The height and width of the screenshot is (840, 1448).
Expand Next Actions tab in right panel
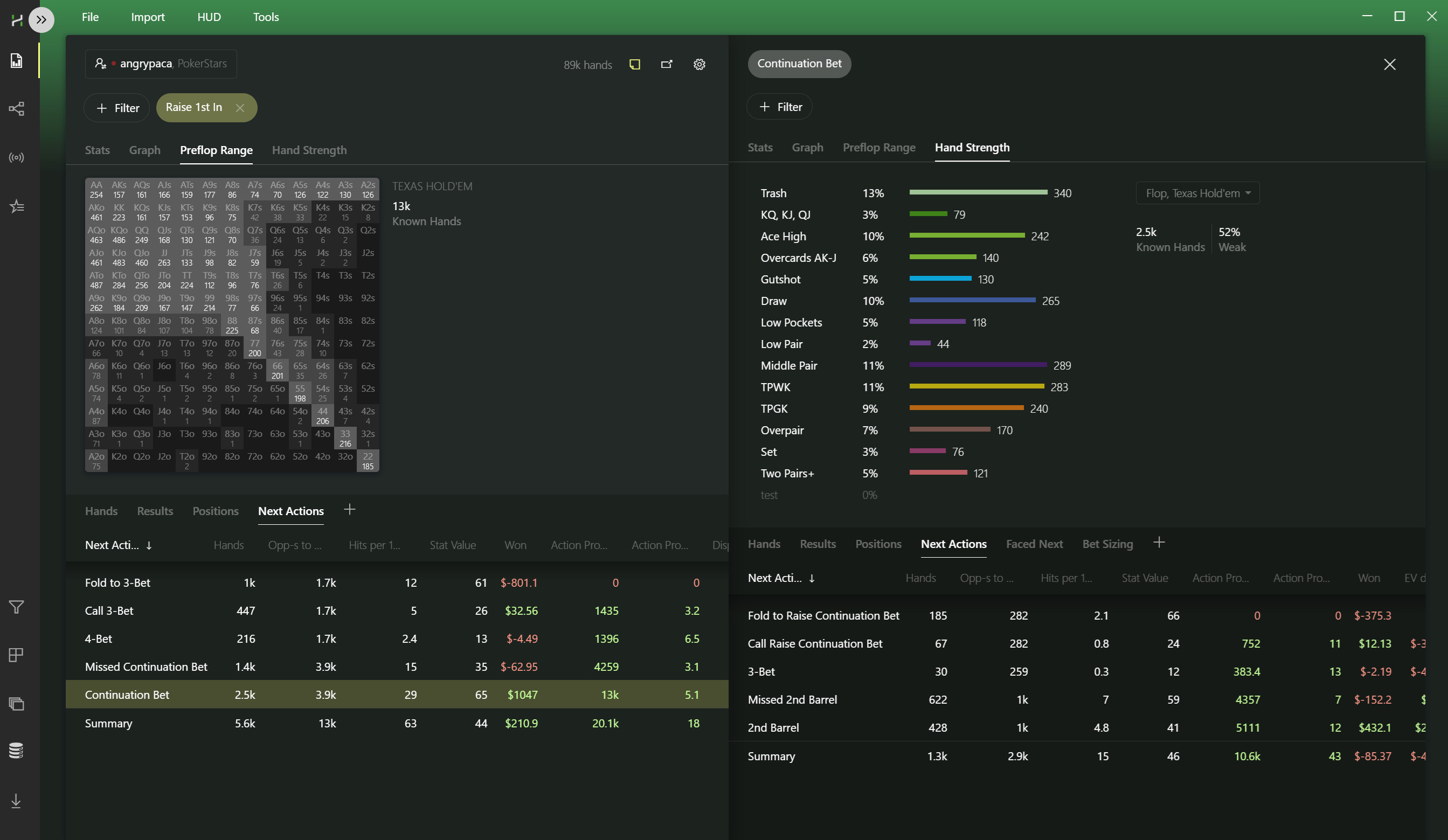[x=953, y=543]
